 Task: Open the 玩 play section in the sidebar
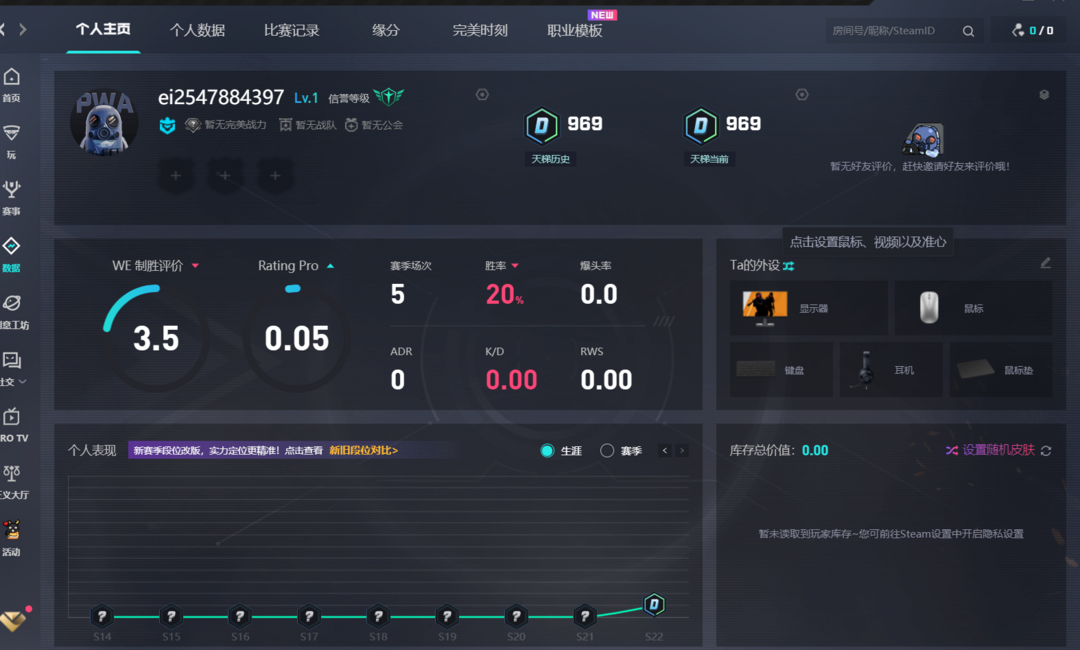pos(12,142)
